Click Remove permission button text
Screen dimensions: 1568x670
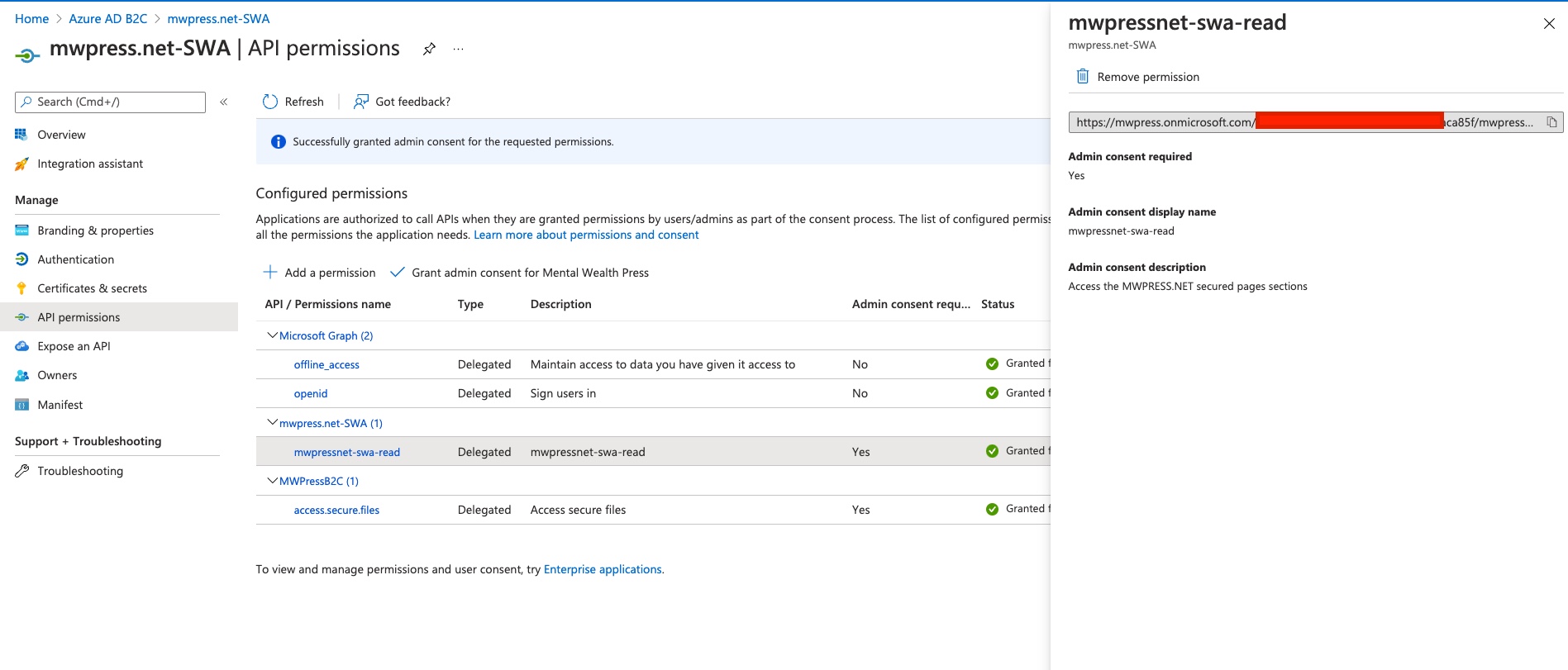coord(1148,77)
